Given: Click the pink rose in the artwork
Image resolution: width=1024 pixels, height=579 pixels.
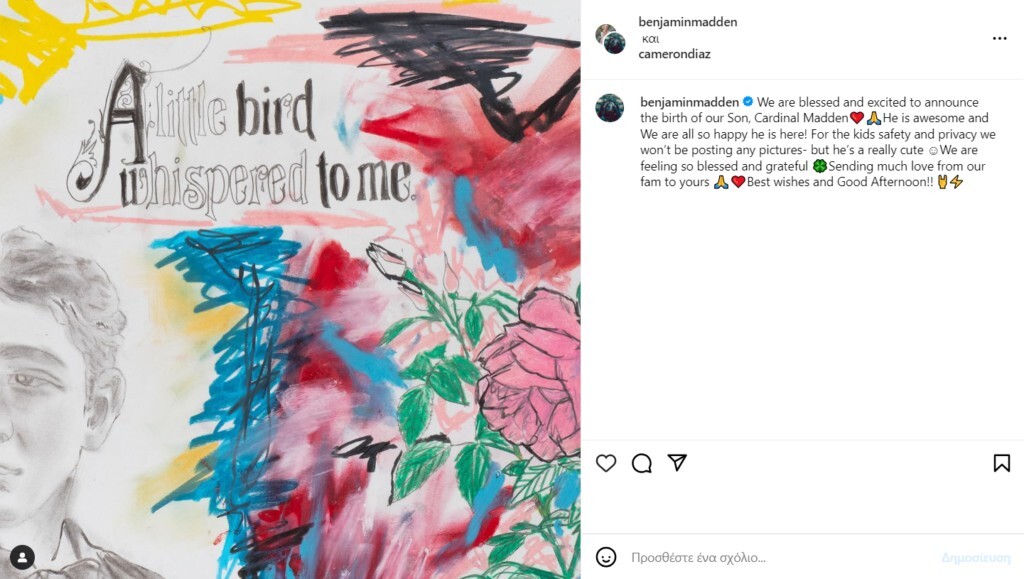Looking at the screenshot, I should pyautogui.click(x=532, y=373).
